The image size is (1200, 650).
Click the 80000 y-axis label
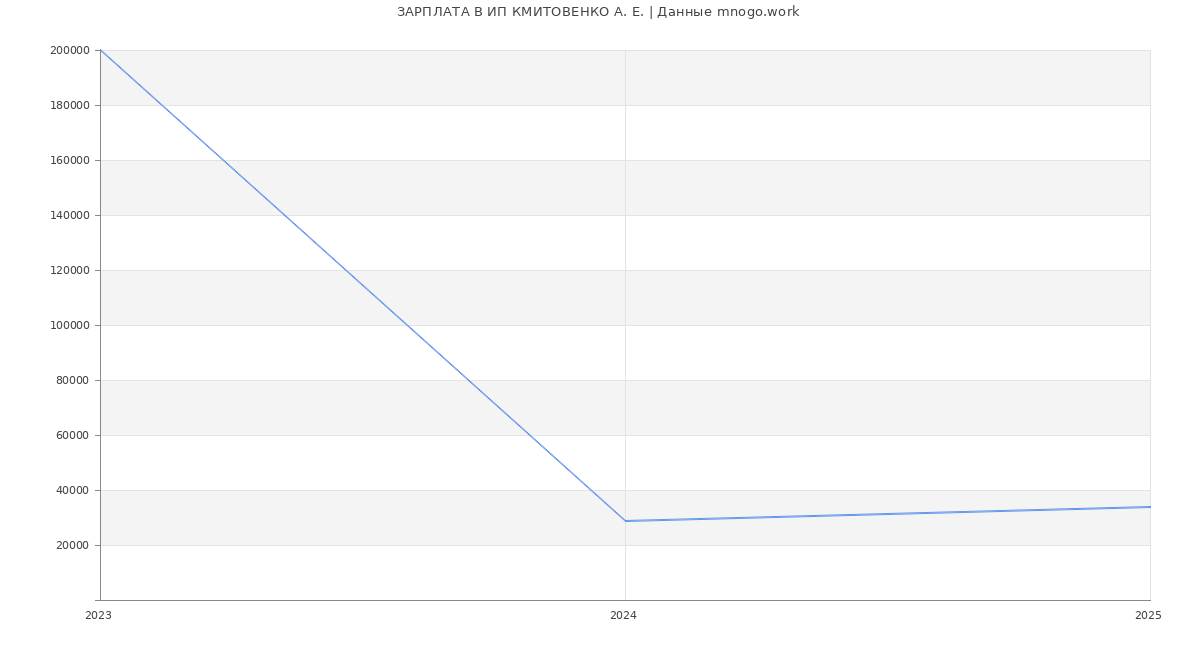coord(72,380)
